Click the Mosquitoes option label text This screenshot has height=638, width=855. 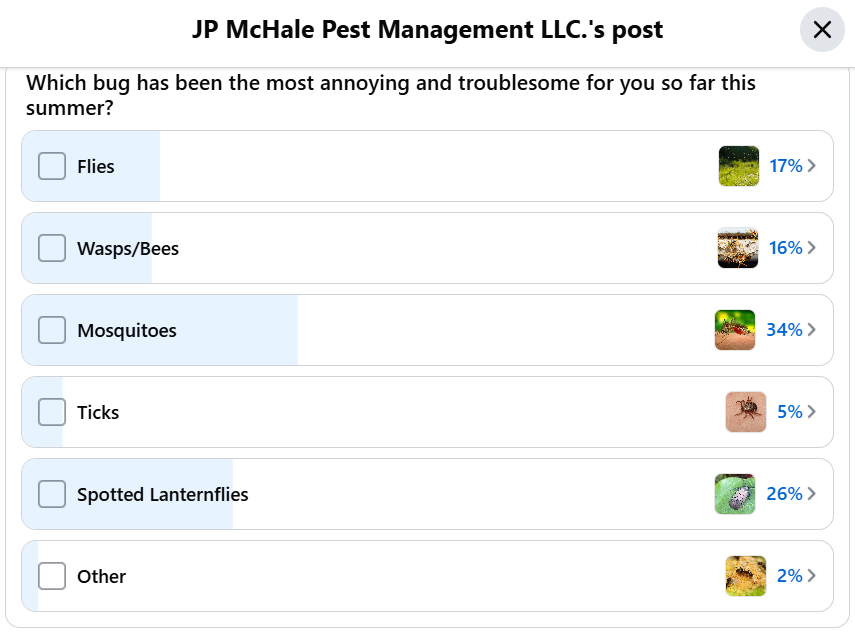pyautogui.click(x=127, y=330)
